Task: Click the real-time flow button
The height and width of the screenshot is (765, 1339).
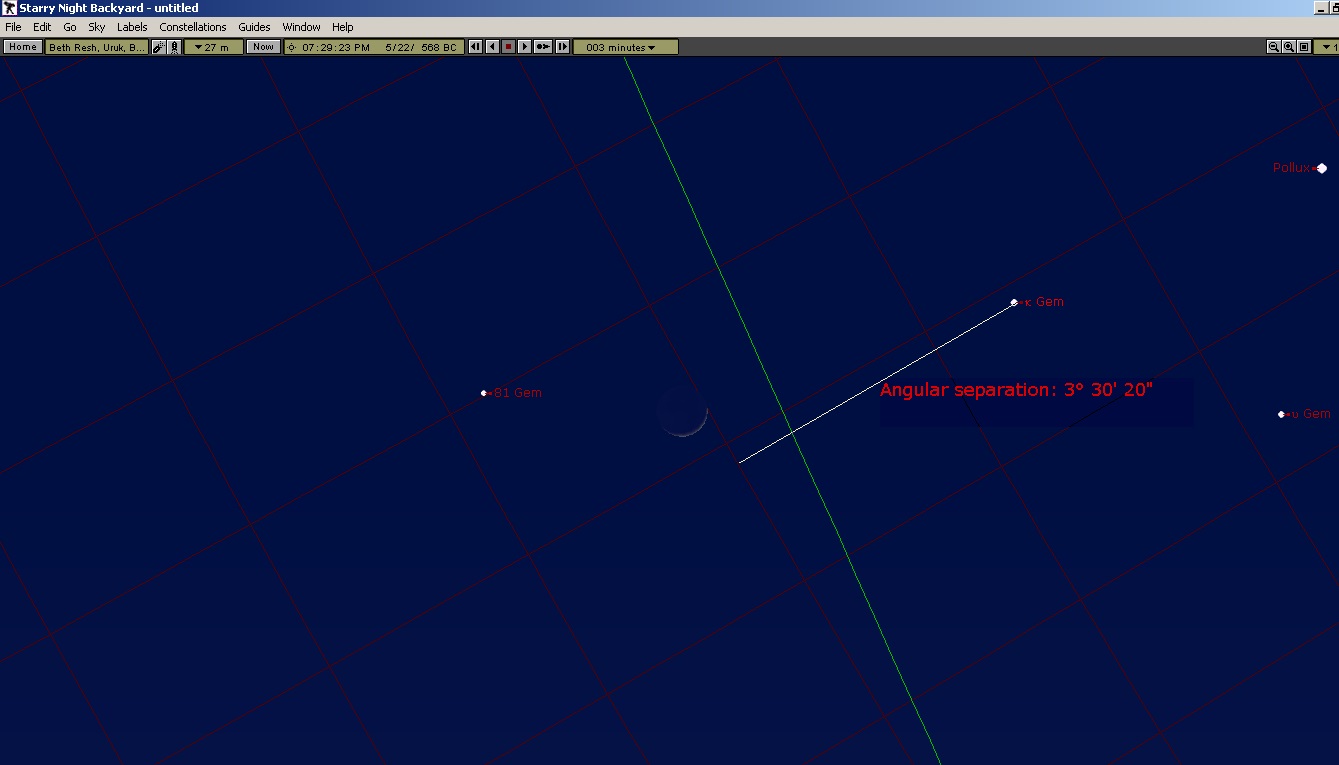Action: click(x=543, y=47)
